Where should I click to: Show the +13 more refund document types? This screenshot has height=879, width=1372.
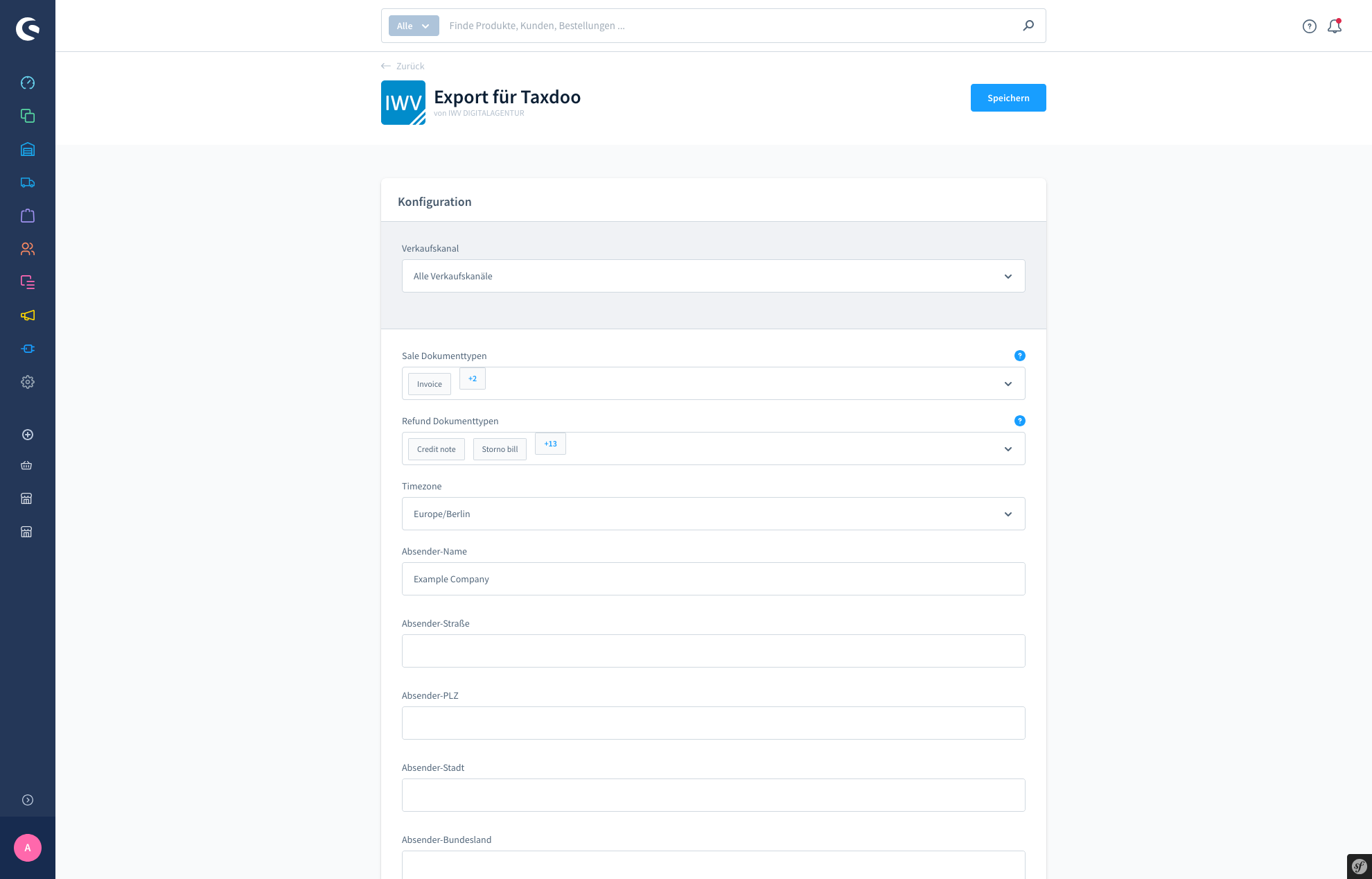[550, 444]
